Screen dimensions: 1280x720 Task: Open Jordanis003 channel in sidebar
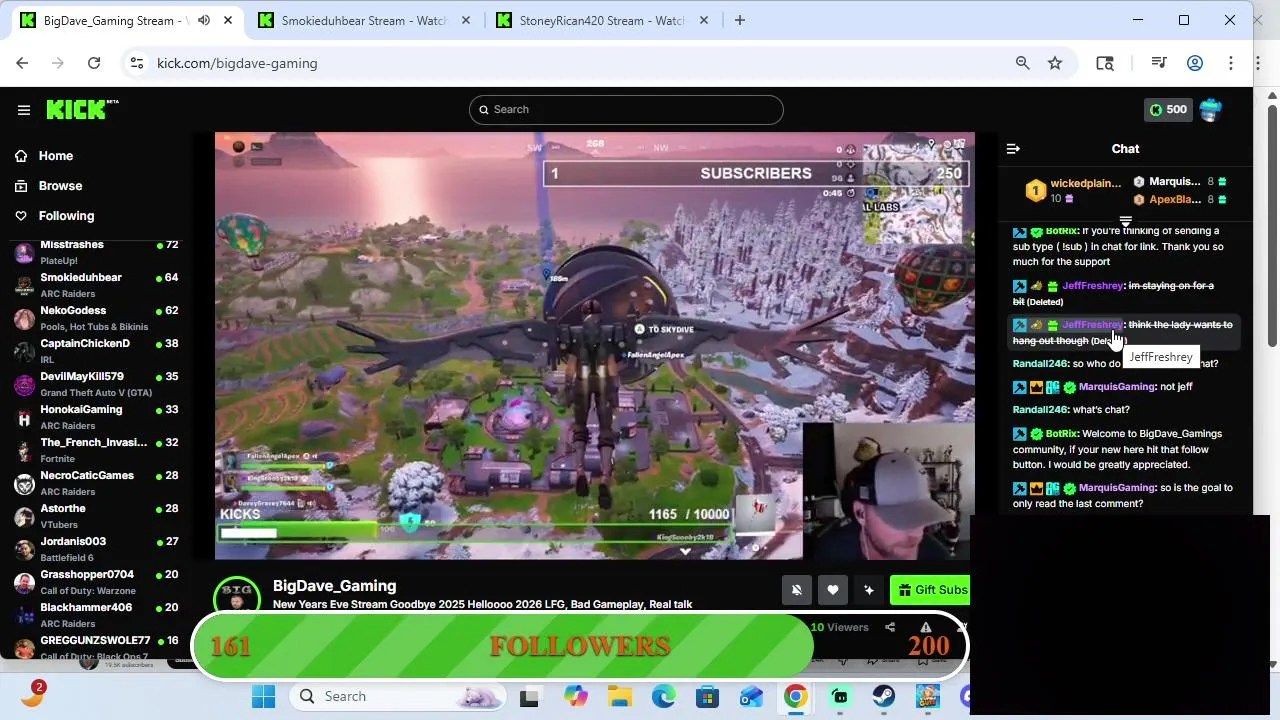tap(97, 549)
